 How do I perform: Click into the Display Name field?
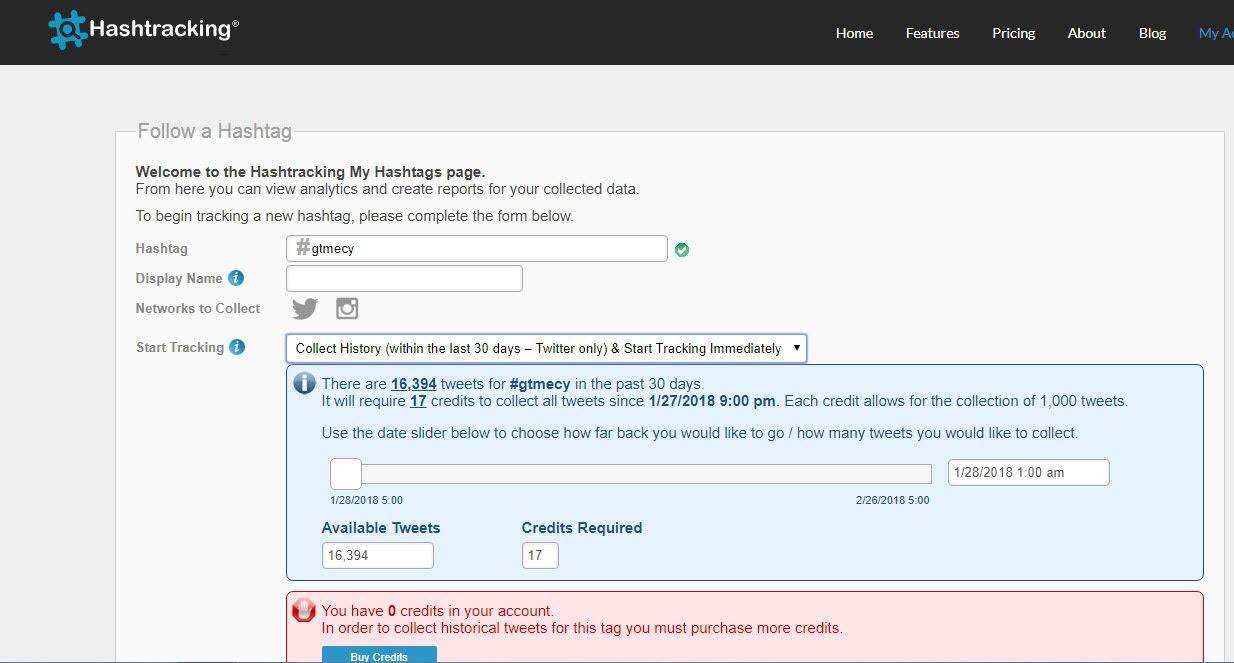click(404, 278)
